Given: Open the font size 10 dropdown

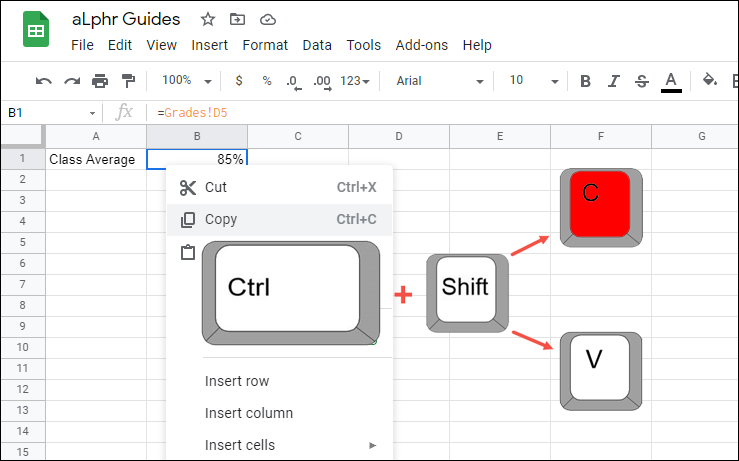Looking at the screenshot, I should [531, 81].
